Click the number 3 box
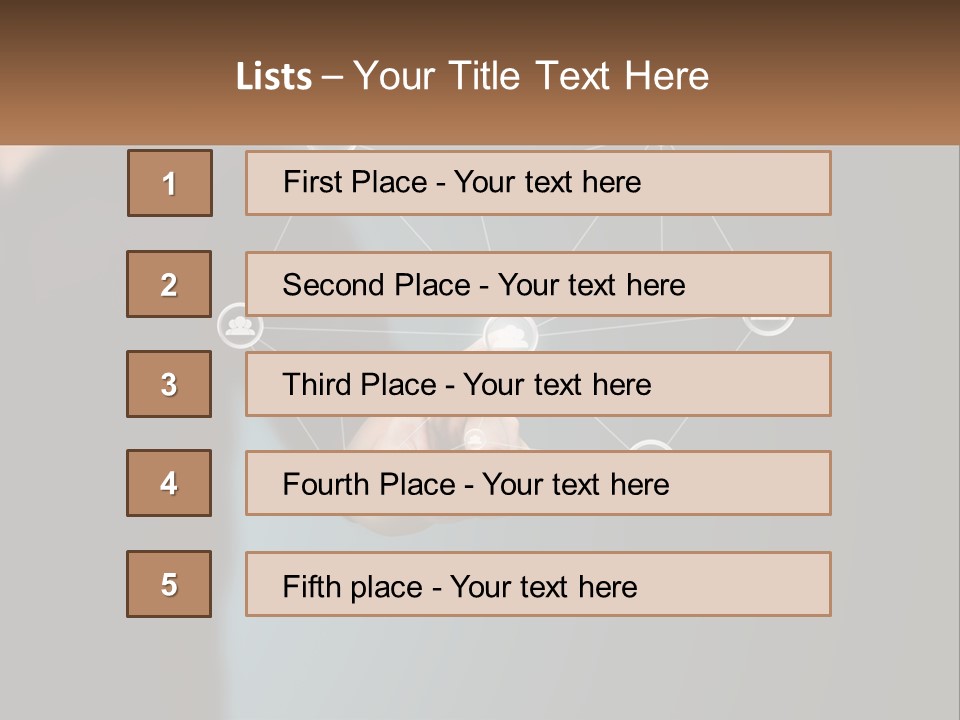Viewport: 960px width, 720px height. tap(169, 384)
